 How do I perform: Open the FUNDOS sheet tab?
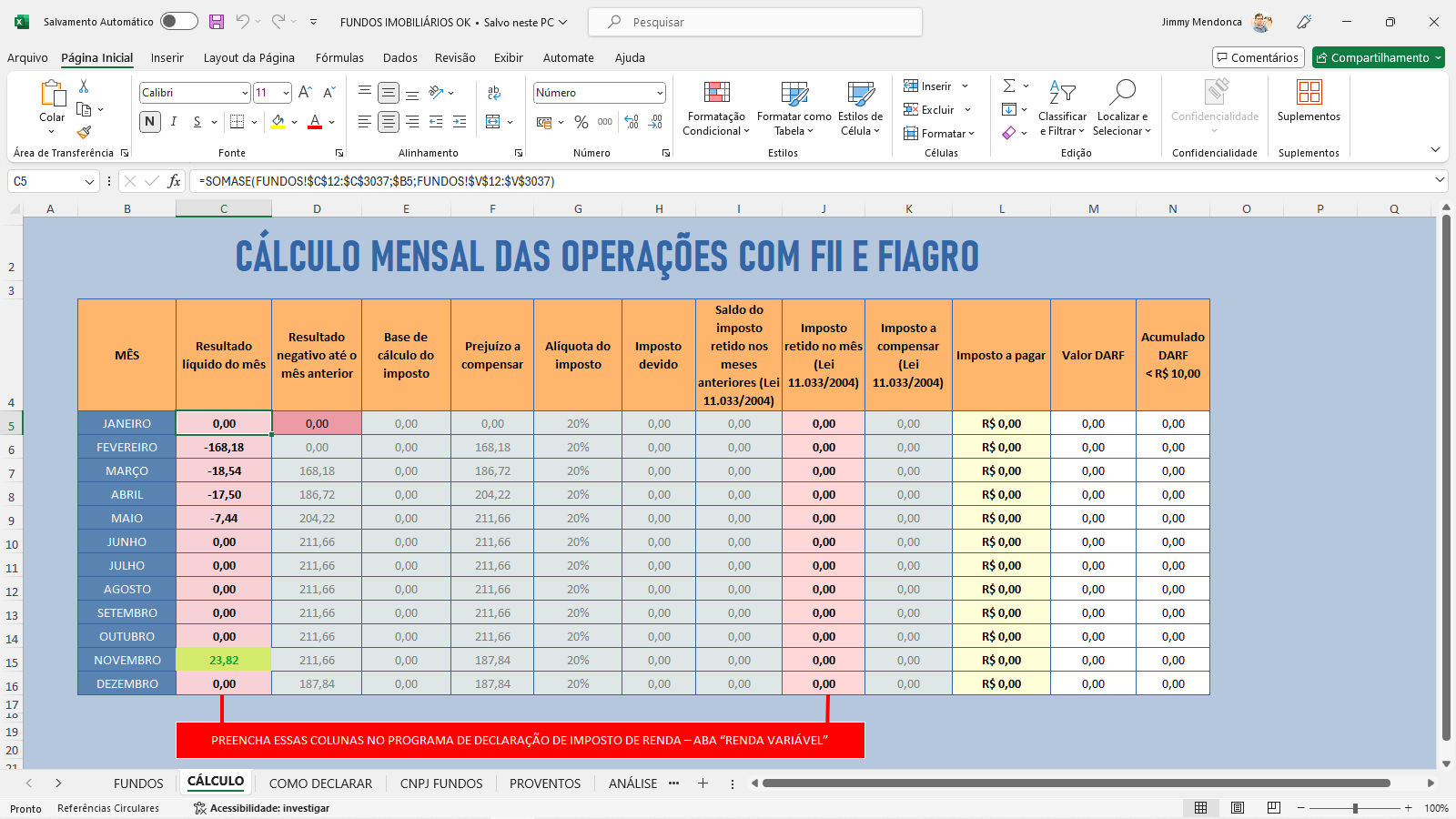[x=138, y=784]
